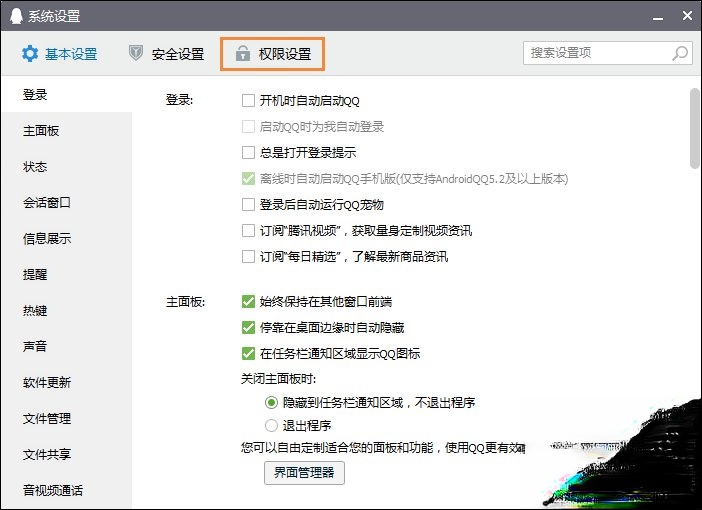Viewport: 702px width, 510px height.
Task: Click the shield icon for 安全设置
Action: coord(136,53)
